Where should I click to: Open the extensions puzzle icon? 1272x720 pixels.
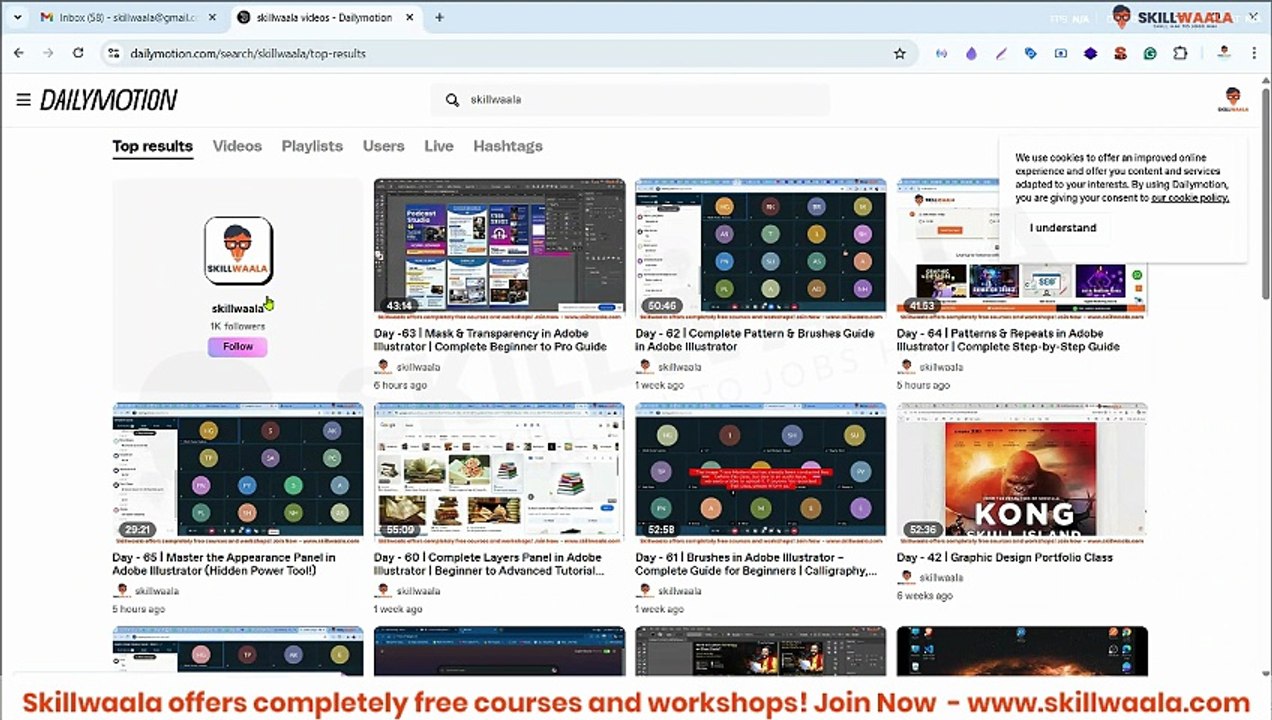[1180, 53]
